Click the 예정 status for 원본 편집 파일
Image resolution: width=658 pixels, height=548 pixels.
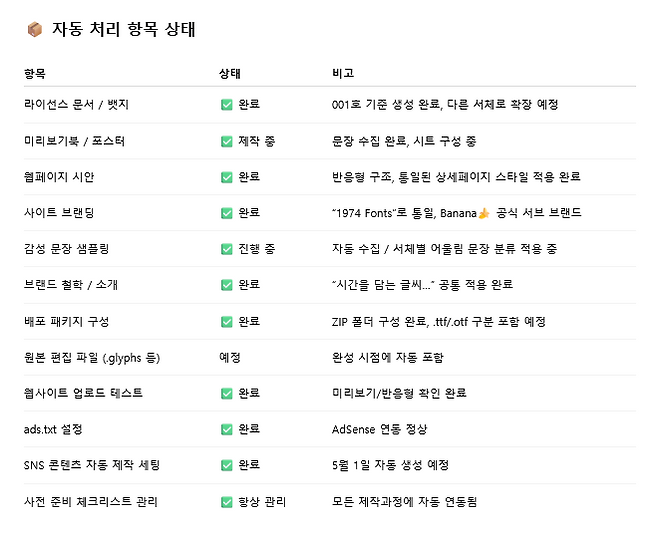[229, 357]
